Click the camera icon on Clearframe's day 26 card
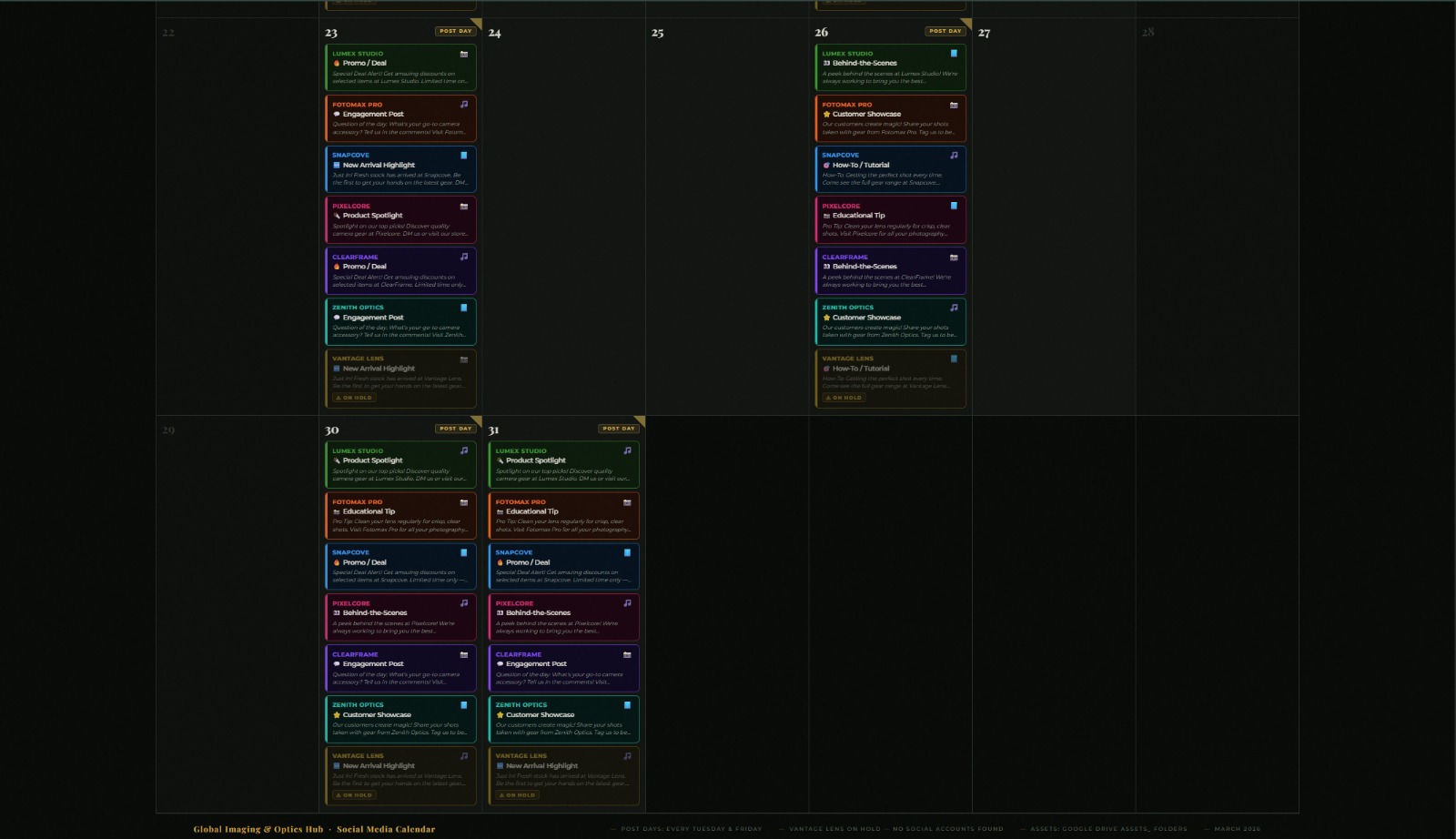 click(954, 257)
